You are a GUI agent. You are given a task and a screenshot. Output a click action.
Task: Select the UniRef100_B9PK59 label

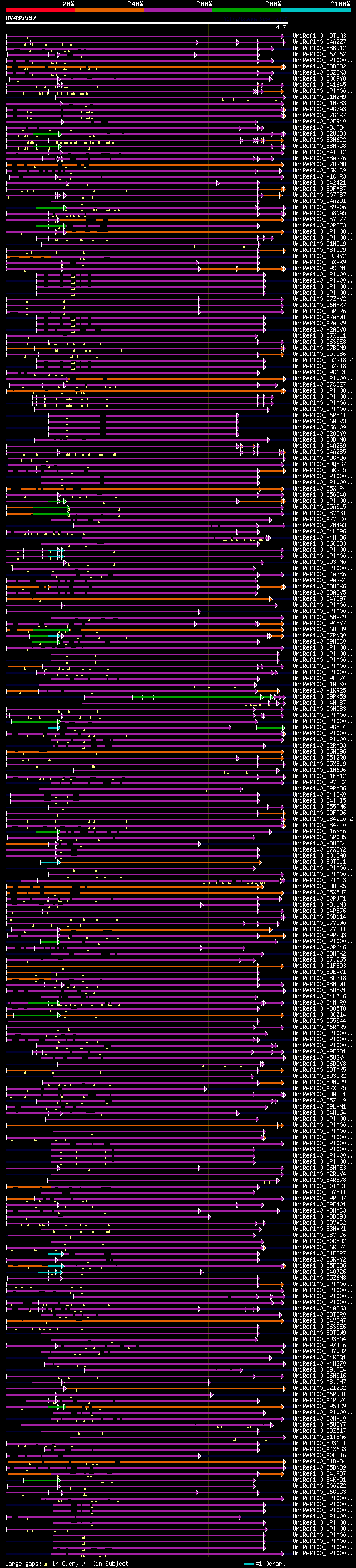coord(319,697)
